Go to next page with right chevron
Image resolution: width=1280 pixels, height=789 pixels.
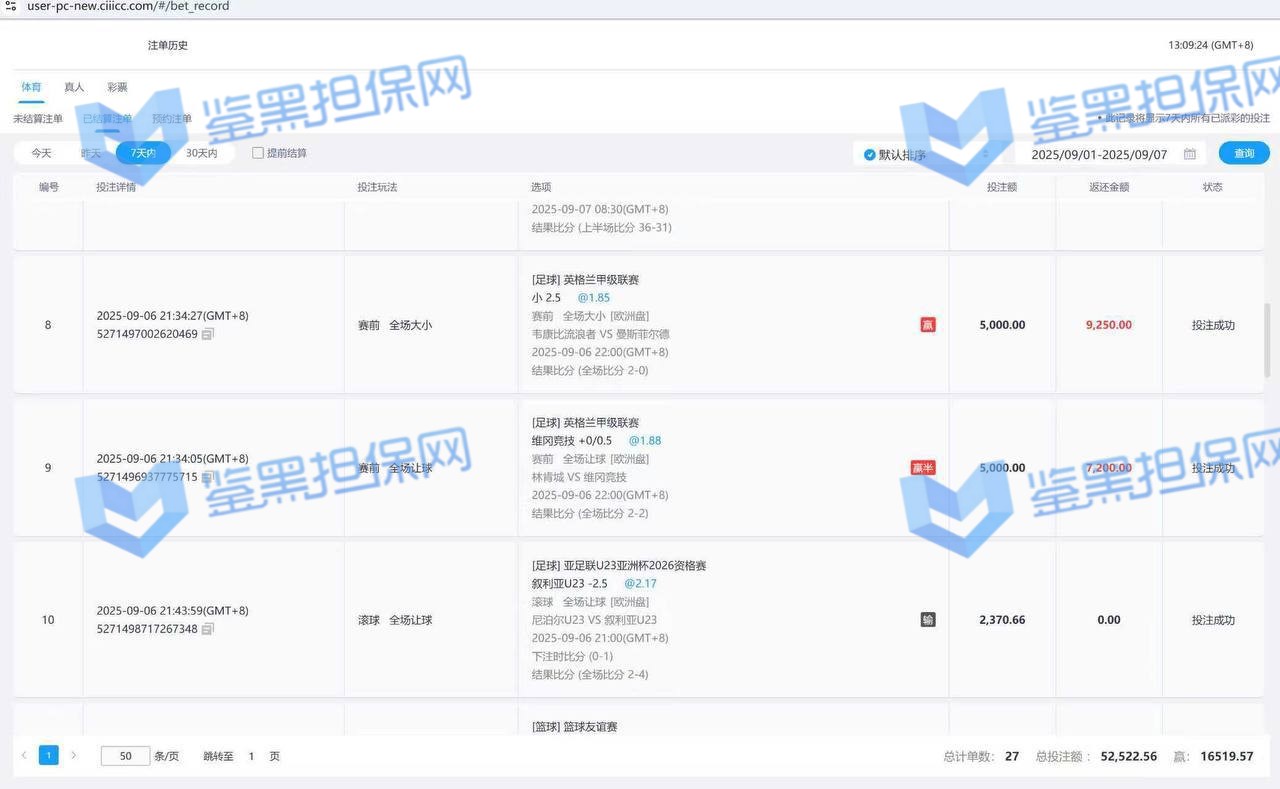coord(73,756)
